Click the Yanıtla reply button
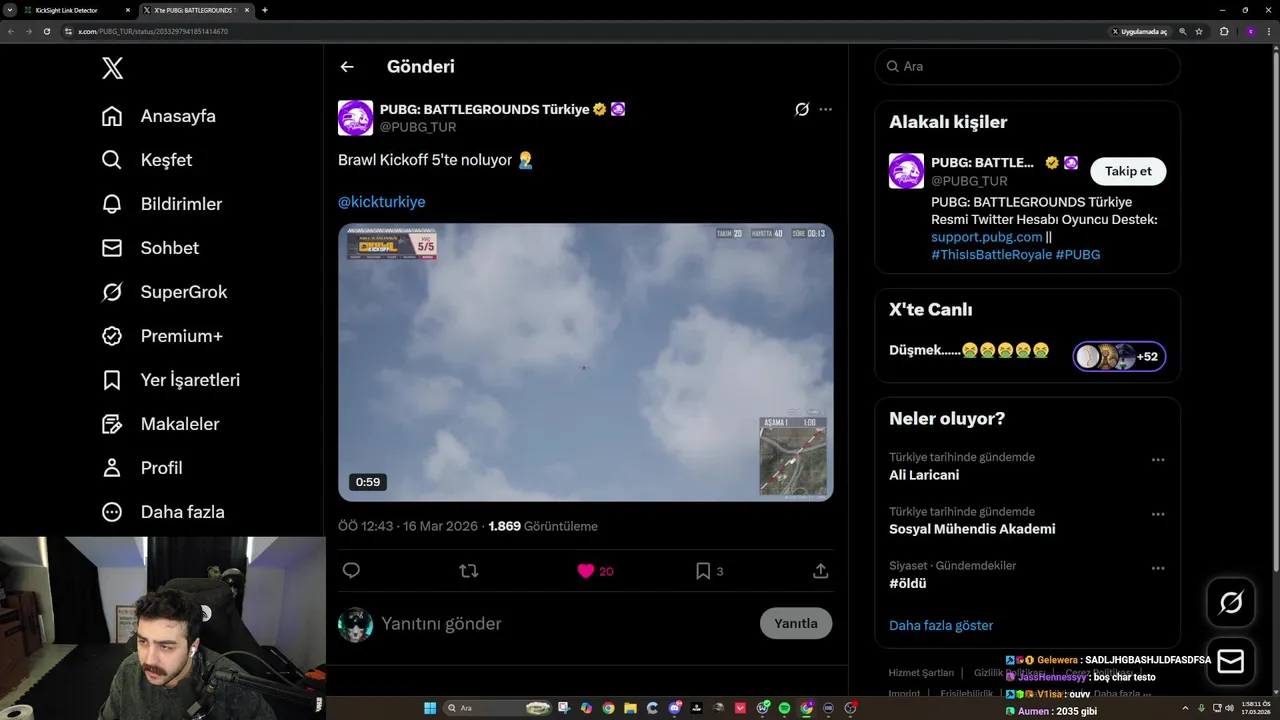Screen dimensions: 1280x720 (x=796, y=623)
